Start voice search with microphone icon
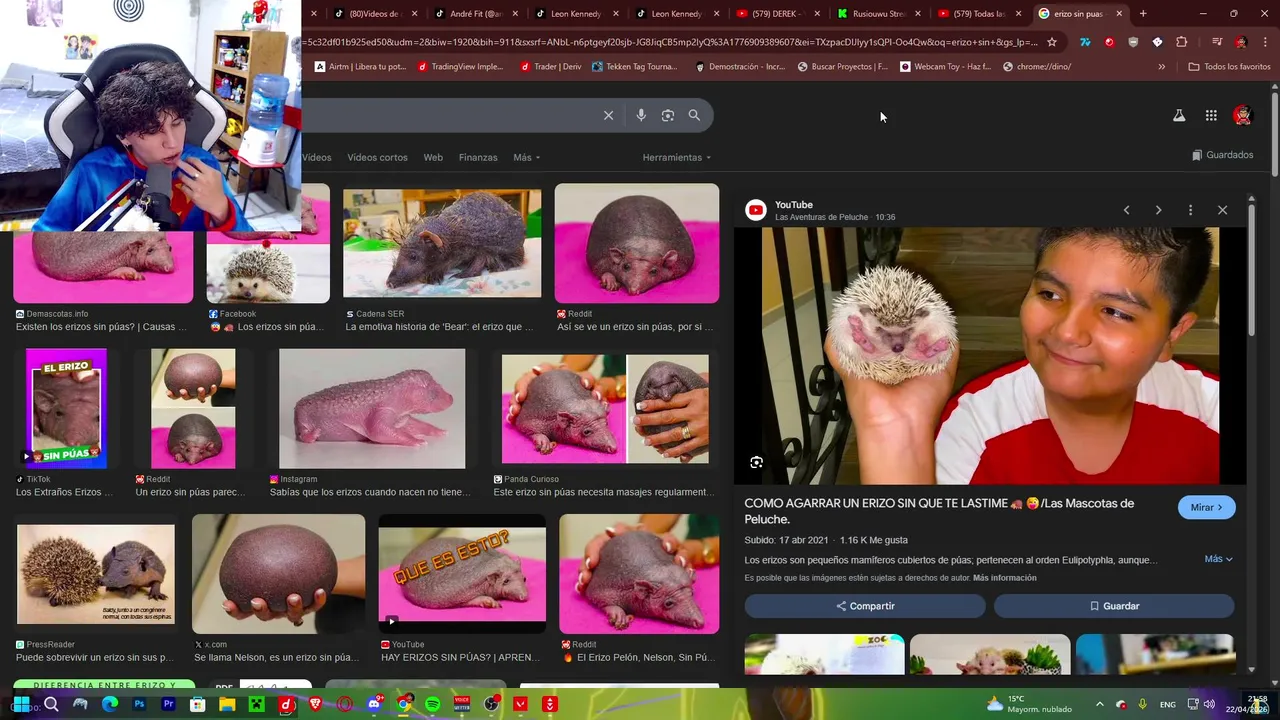 point(641,115)
